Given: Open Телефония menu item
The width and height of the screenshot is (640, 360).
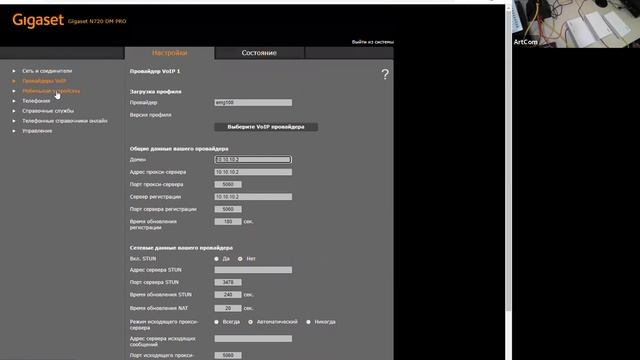Looking at the screenshot, I should (x=36, y=101).
